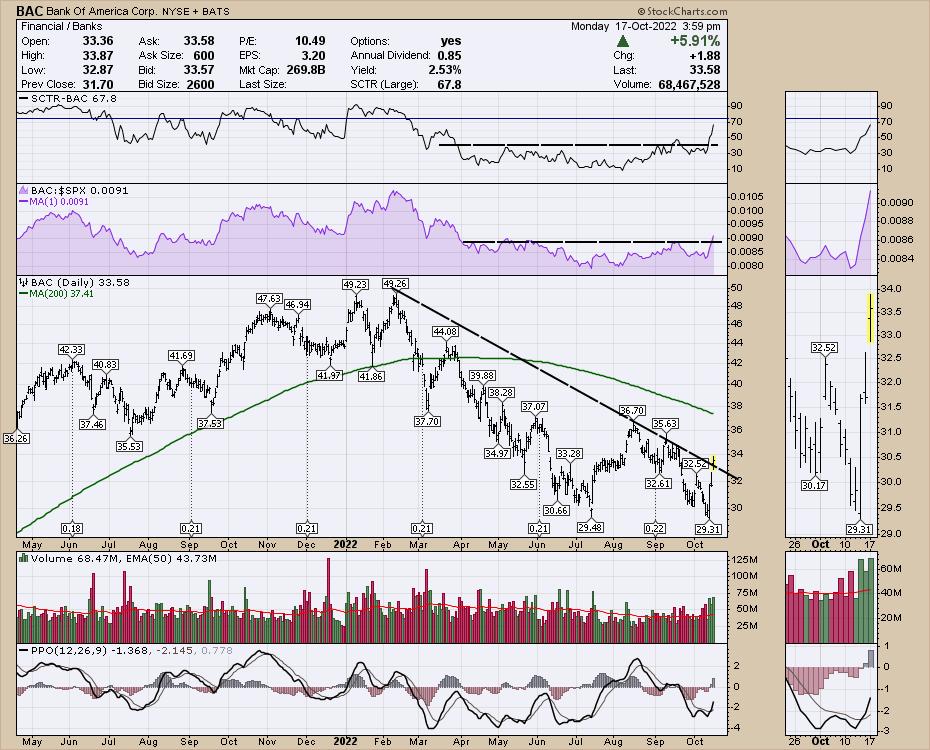Click the 30.17 label in zoomed panel
Viewport: 930px width, 750px height.
814,486
